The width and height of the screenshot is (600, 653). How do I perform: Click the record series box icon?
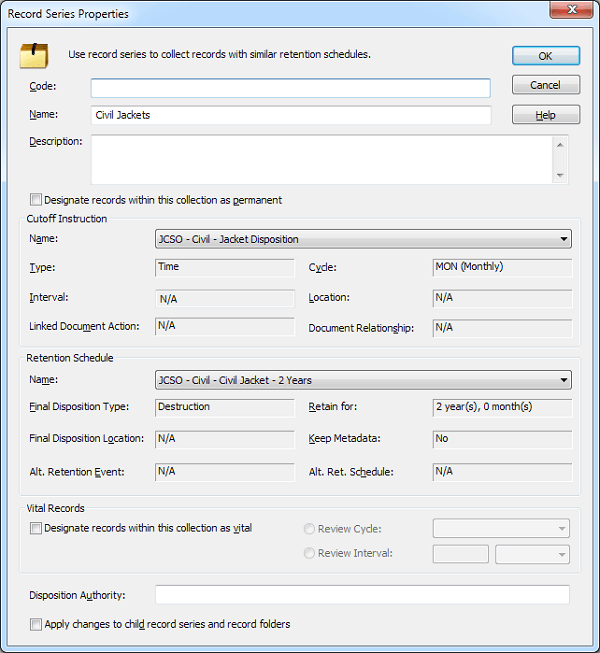pyautogui.click(x=34, y=55)
